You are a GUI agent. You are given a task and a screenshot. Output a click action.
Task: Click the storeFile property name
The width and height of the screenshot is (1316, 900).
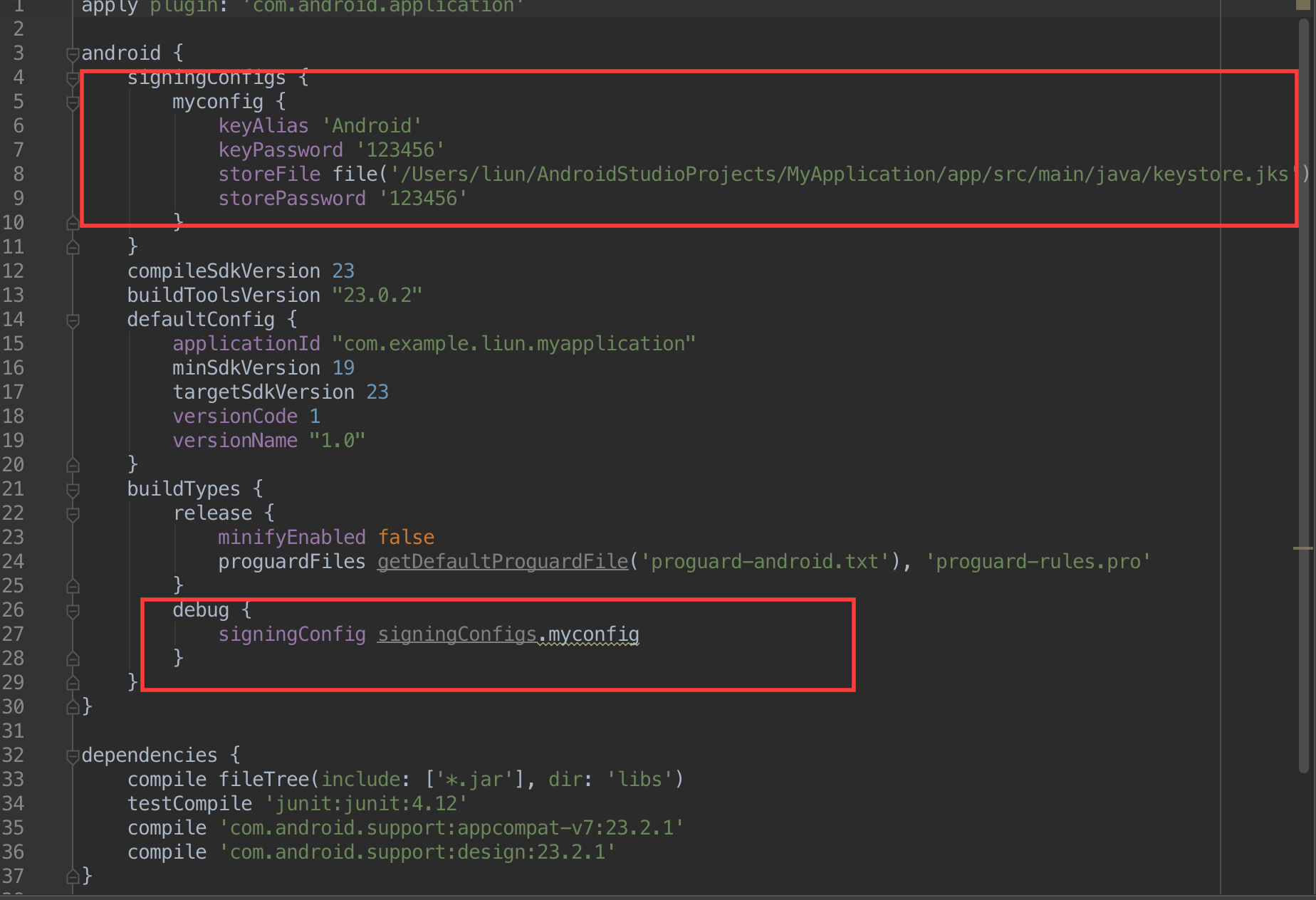[269, 174]
